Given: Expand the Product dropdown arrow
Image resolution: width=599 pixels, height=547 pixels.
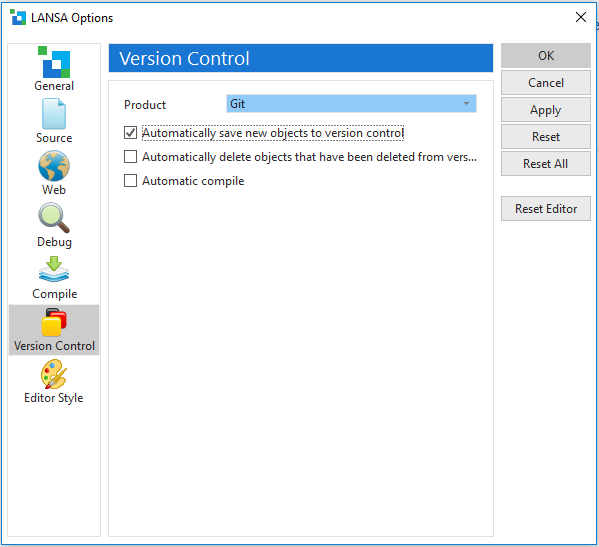Looking at the screenshot, I should [466, 104].
